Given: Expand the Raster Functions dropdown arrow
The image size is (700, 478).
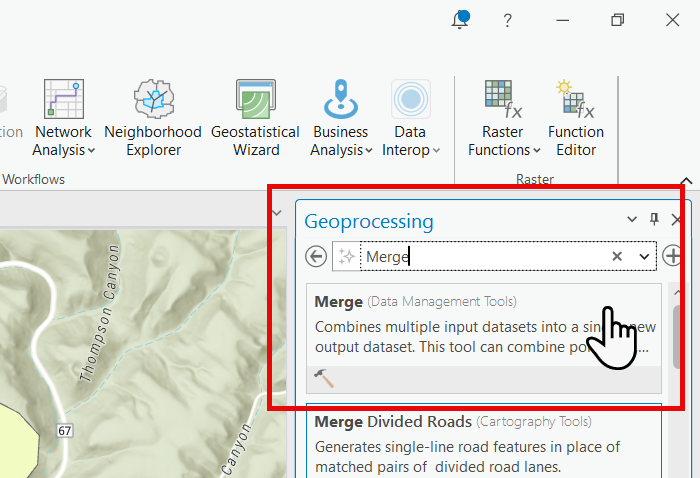Looking at the screenshot, I should tap(537, 151).
